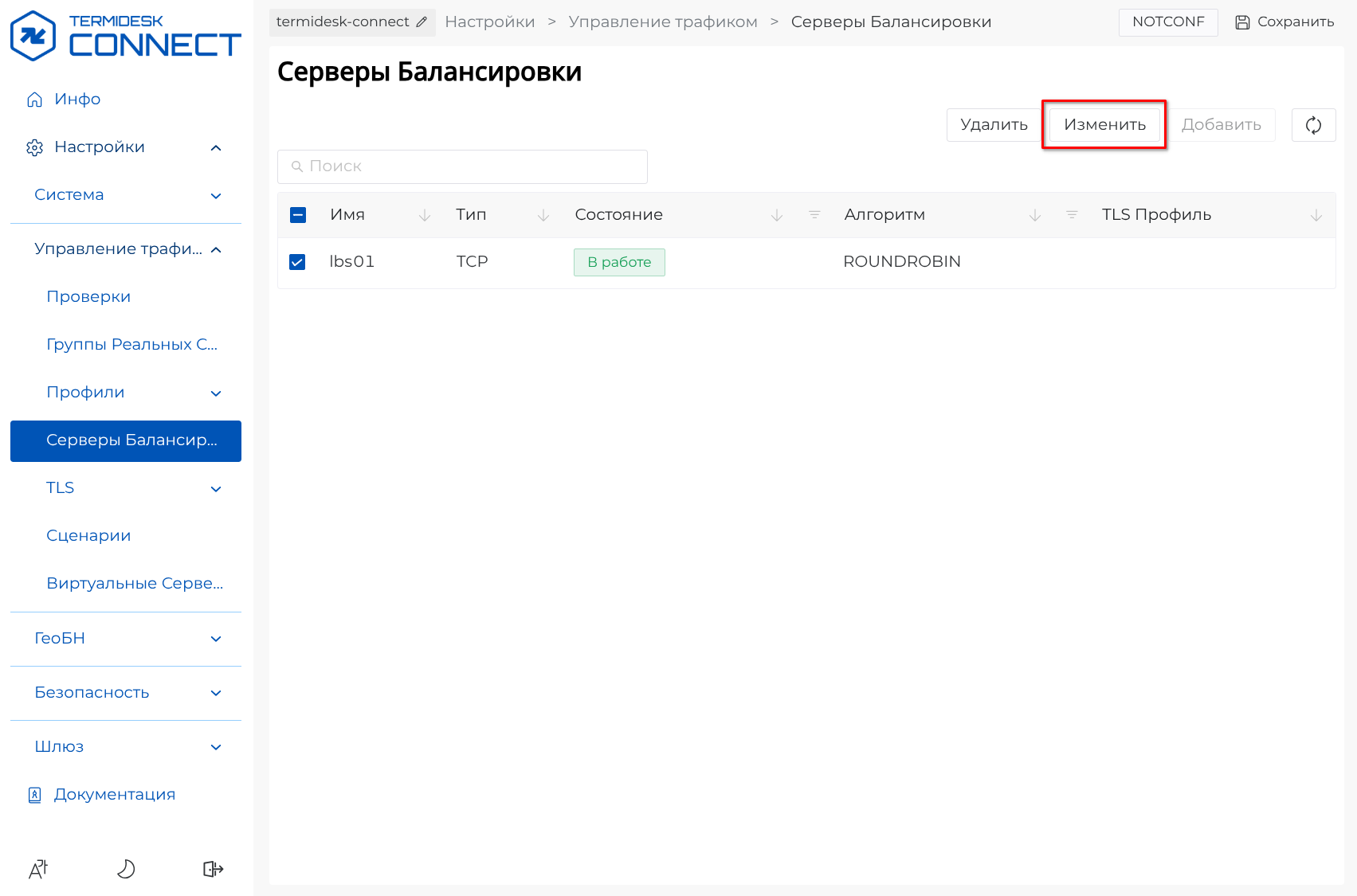Sort the TLS Профиль column
Image resolution: width=1357 pixels, height=896 pixels.
click(x=1316, y=215)
